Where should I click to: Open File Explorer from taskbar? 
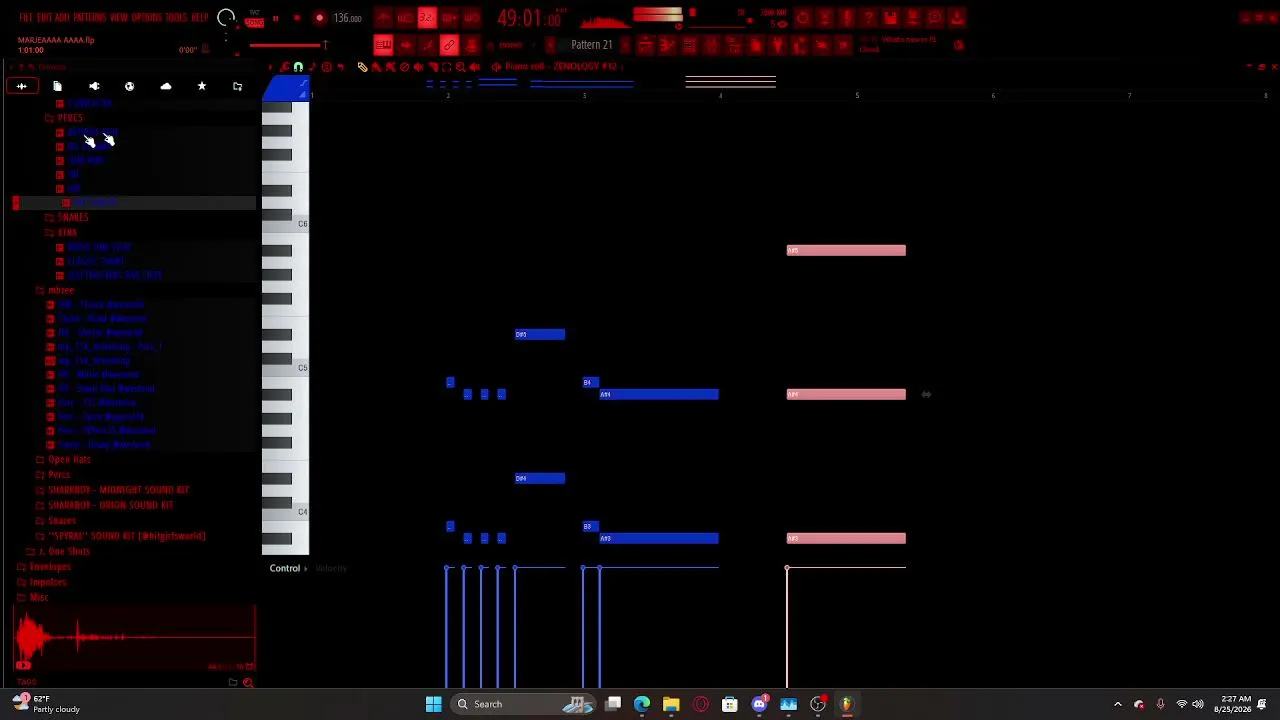coord(671,704)
